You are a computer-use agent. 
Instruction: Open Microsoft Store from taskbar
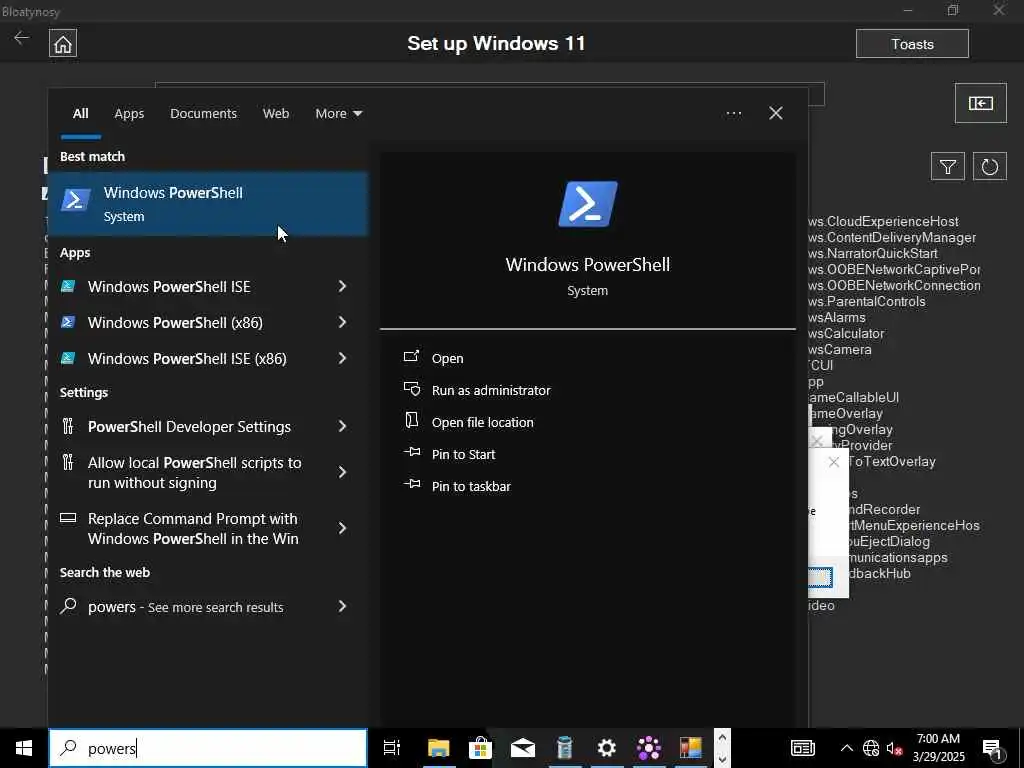click(x=480, y=748)
